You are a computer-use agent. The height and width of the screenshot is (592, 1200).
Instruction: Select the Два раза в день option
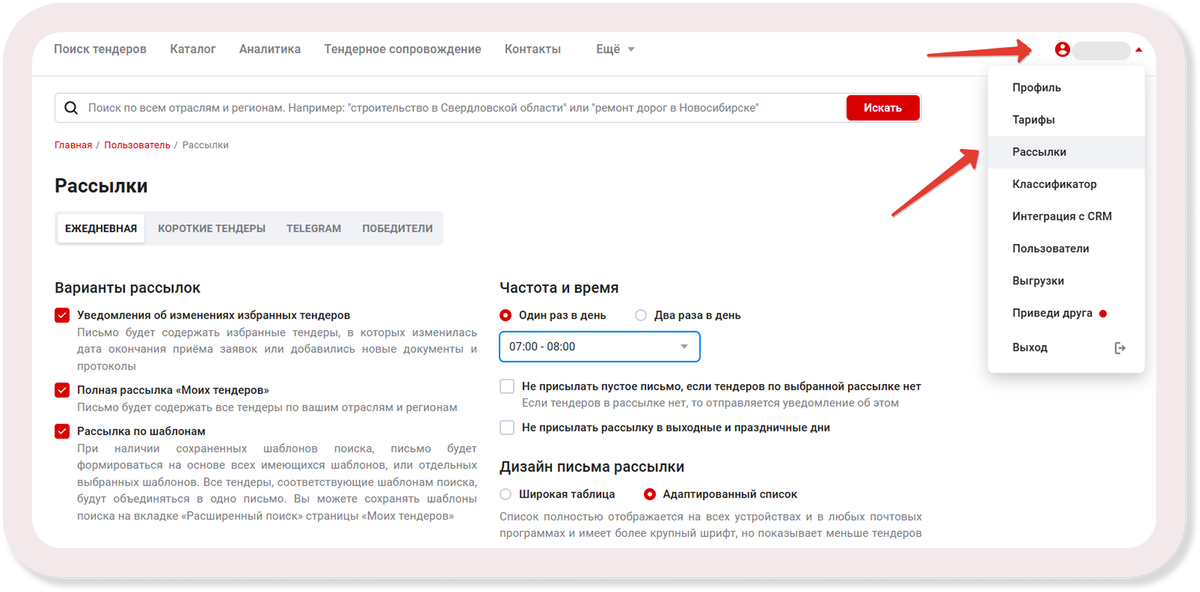(641, 315)
